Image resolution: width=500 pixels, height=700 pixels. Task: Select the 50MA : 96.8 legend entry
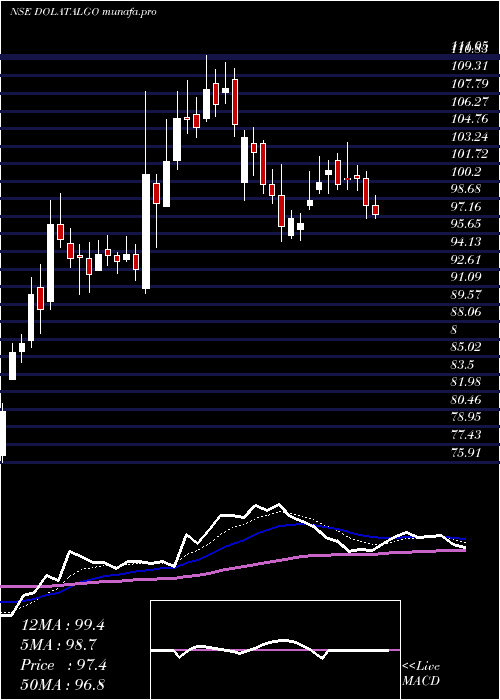tap(63, 685)
